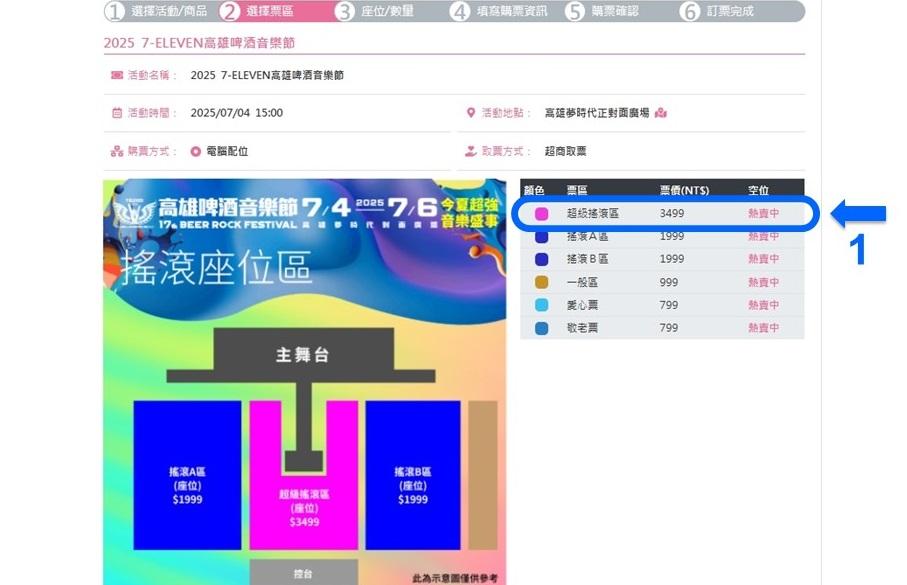The height and width of the screenshot is (585, 907).
Task: Select the 愛心票 ticket zone row
Action: click(662, 305)
